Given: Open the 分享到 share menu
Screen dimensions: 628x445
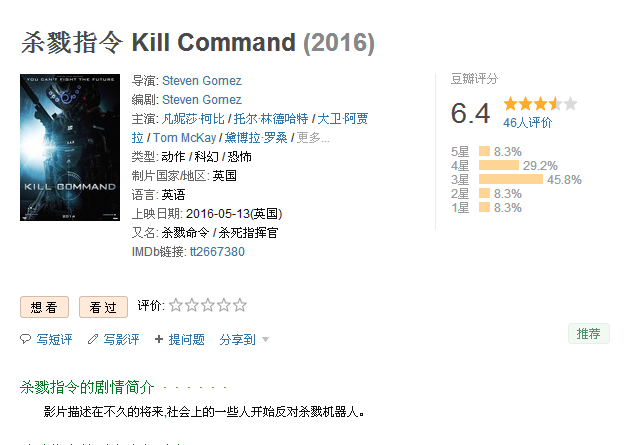Looking at the screenshot, I should [238, 340].
